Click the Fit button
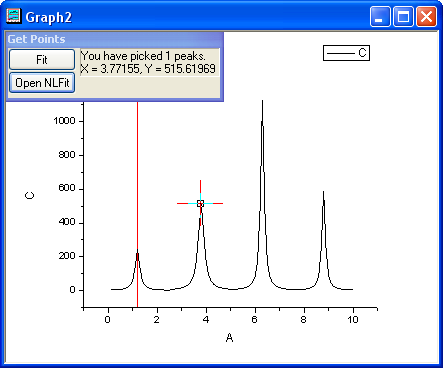443x368 pixels. (42, 60)
